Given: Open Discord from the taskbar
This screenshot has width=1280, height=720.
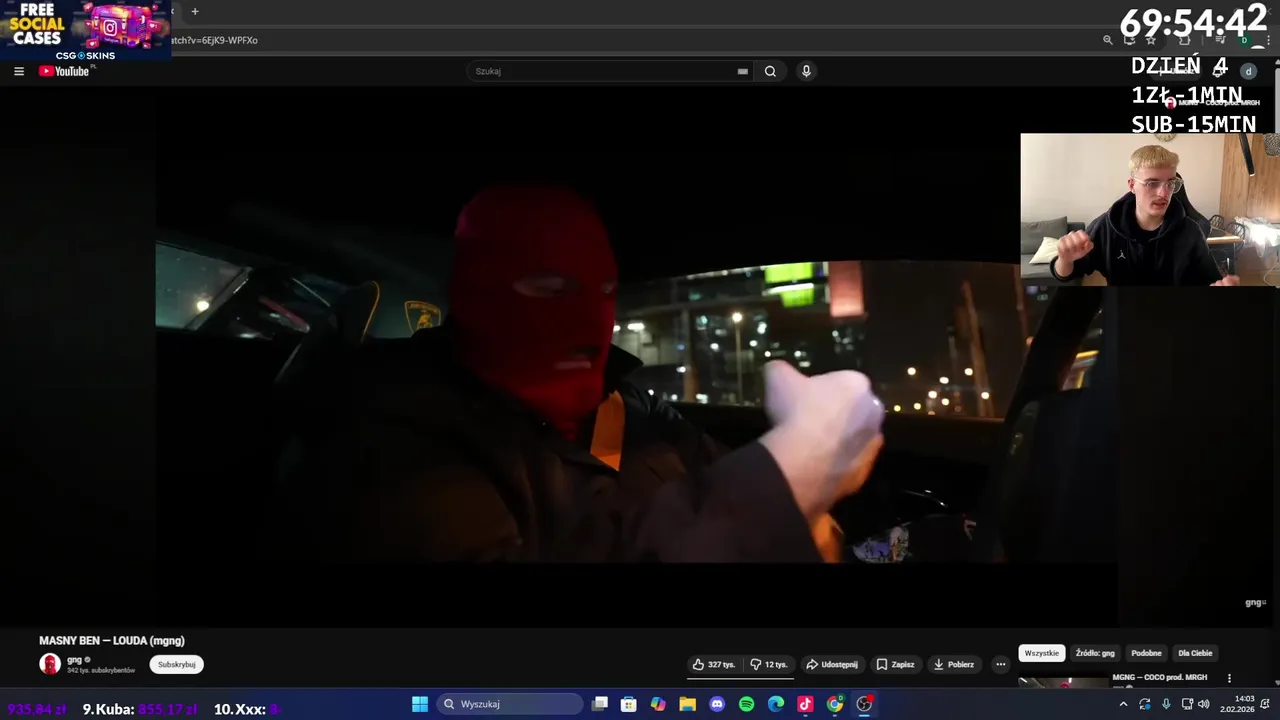Looking at the screenshot, I should tap(717, 704).
